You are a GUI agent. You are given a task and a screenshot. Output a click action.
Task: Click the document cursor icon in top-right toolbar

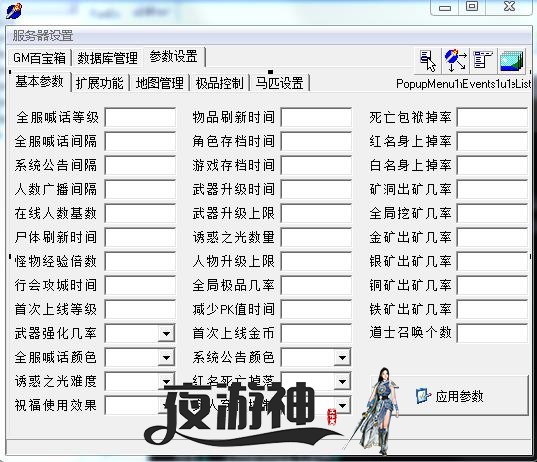point(427,61)
